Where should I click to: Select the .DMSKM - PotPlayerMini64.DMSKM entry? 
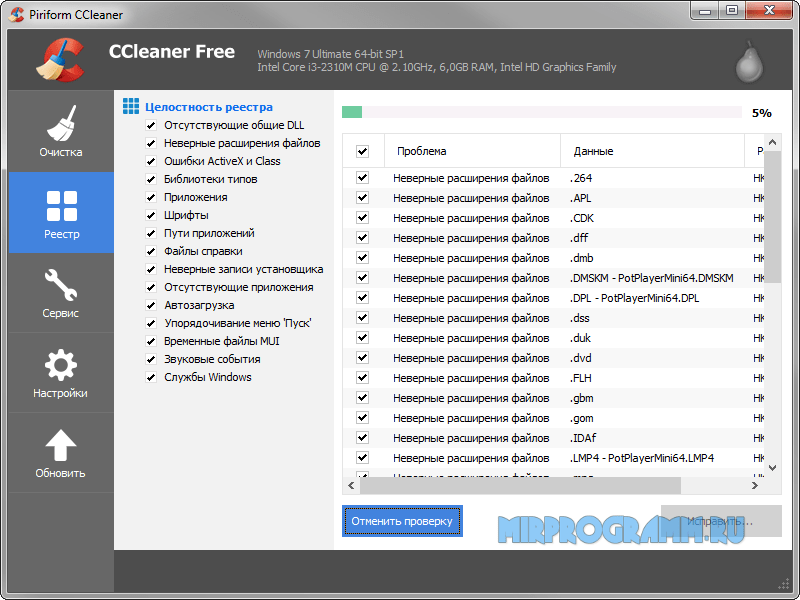(x=652, y=278)
